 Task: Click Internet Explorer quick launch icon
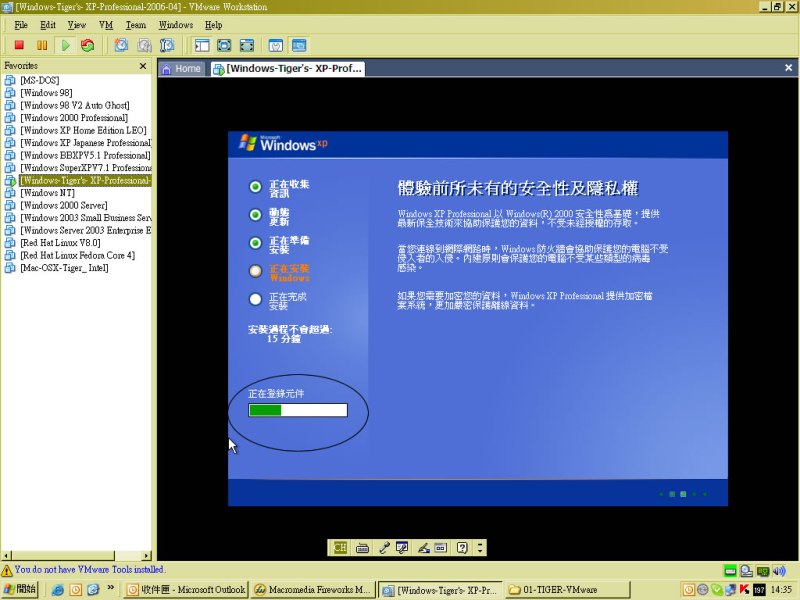58,589
